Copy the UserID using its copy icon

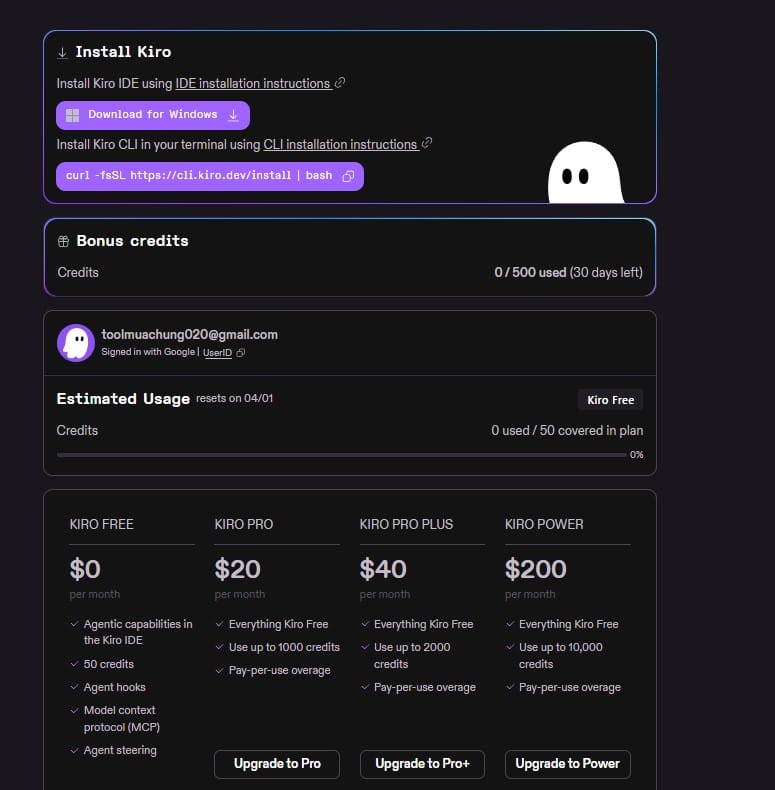tap(241, 353)
